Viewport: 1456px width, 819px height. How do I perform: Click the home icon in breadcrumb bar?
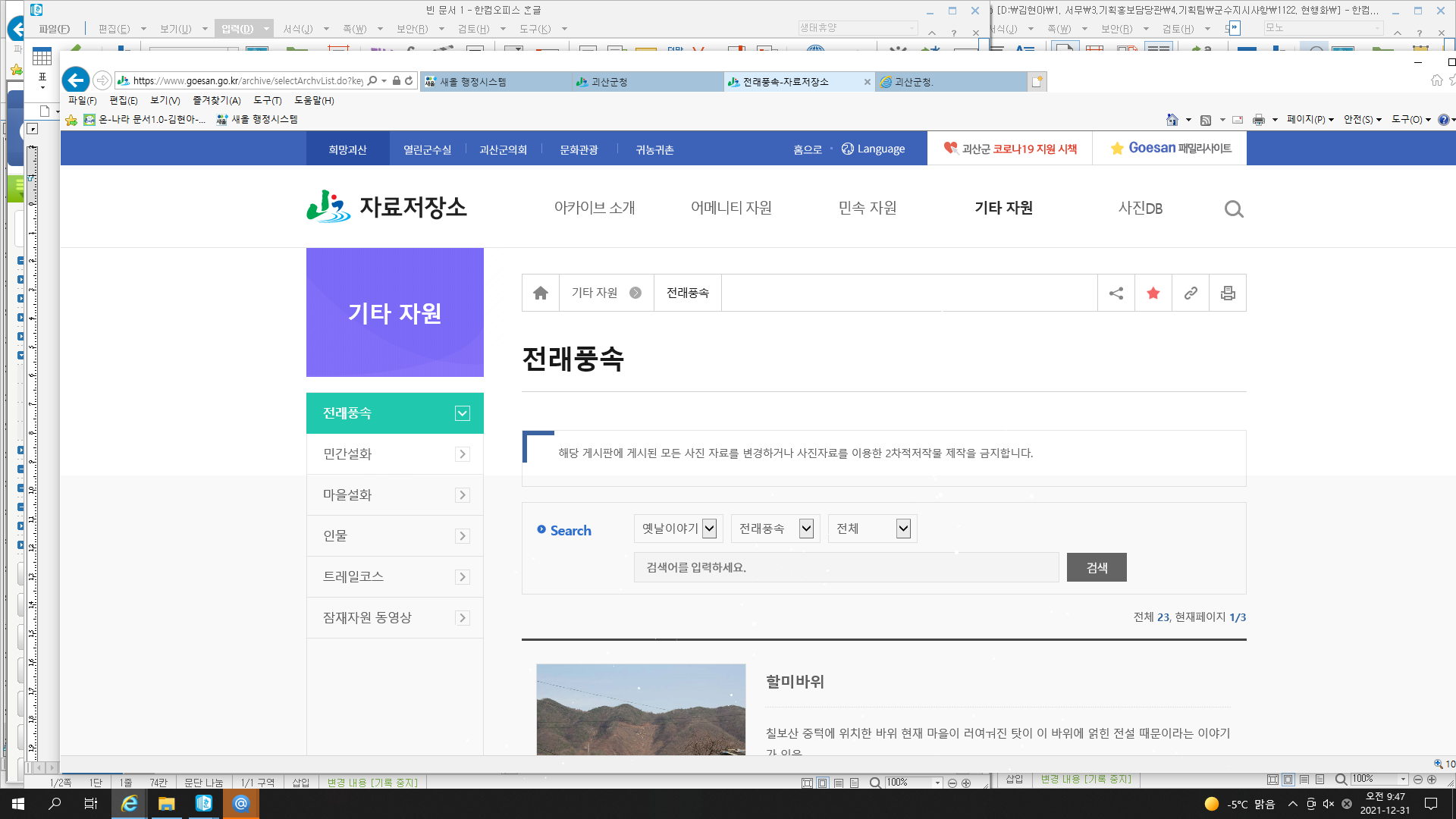tap(541, 293)
